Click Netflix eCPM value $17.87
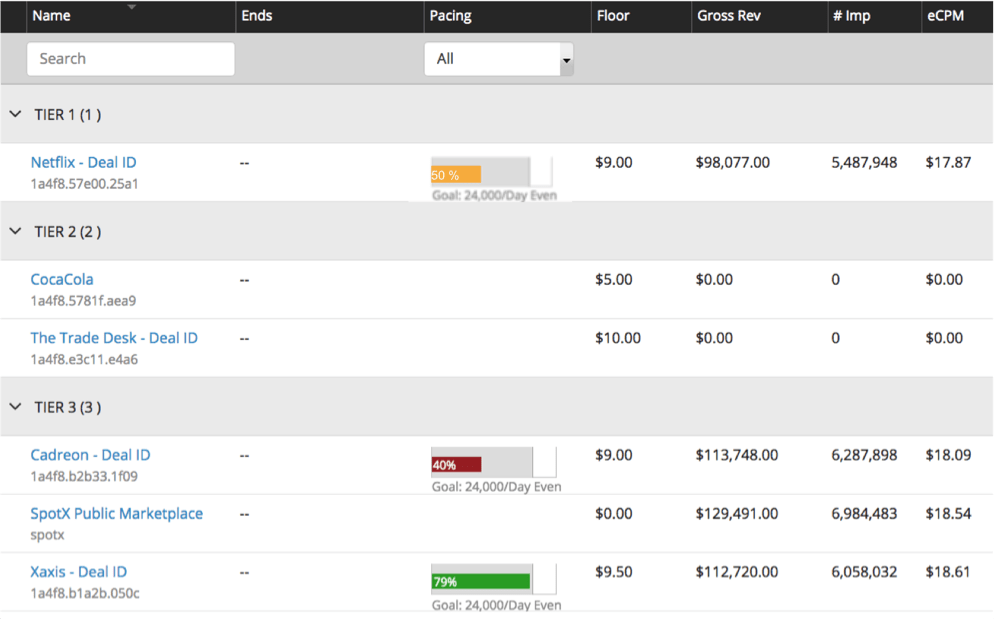The image size is (994, 620). [x=948, y=163]
